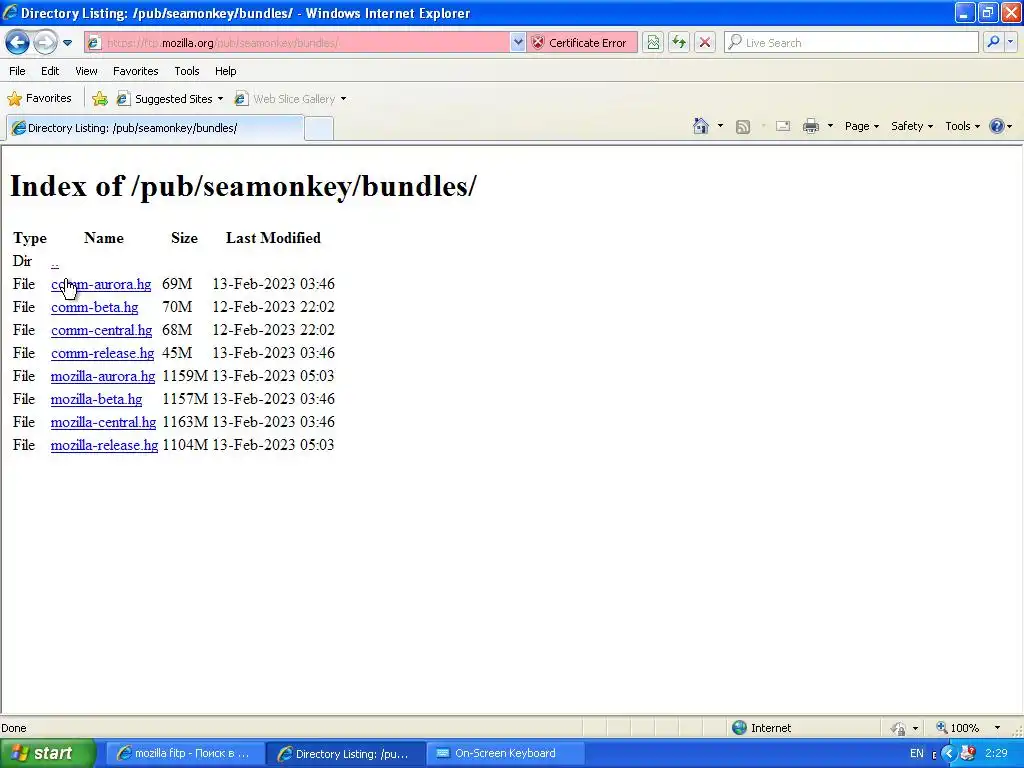The image size is (1024, 768).
Task: Expand the address bar autocomplete dropdown
Action: 518,42
